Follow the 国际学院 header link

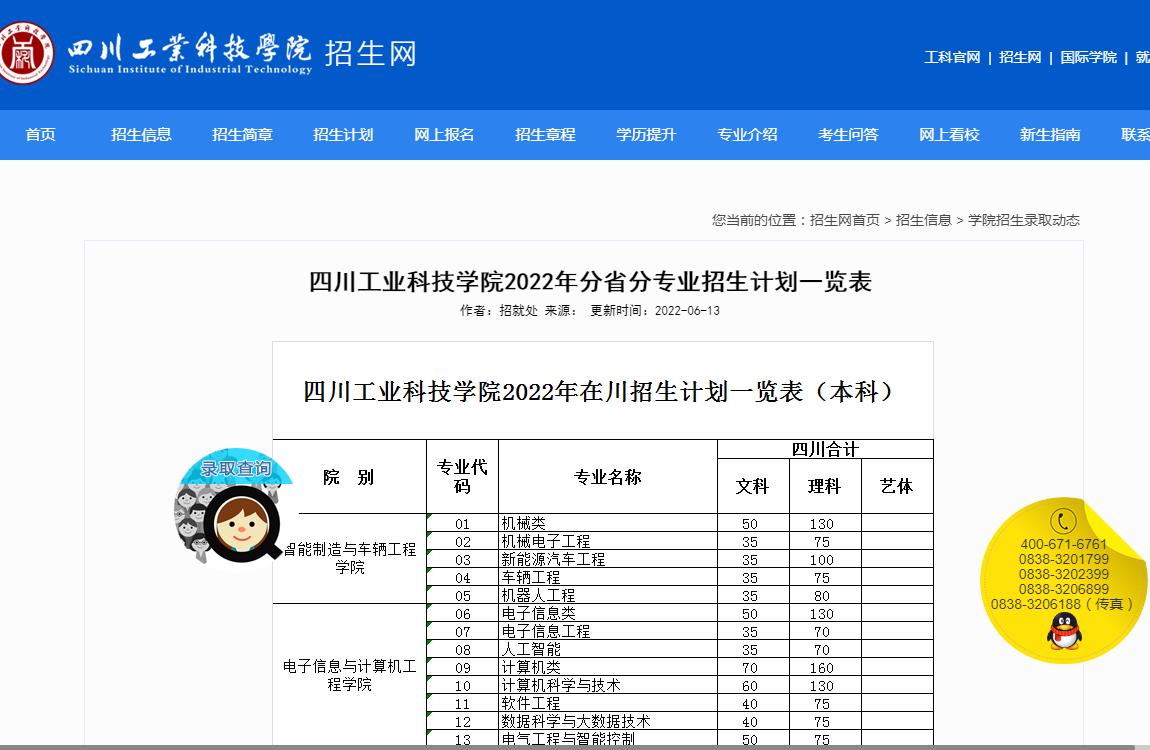tap(1088, 57)
